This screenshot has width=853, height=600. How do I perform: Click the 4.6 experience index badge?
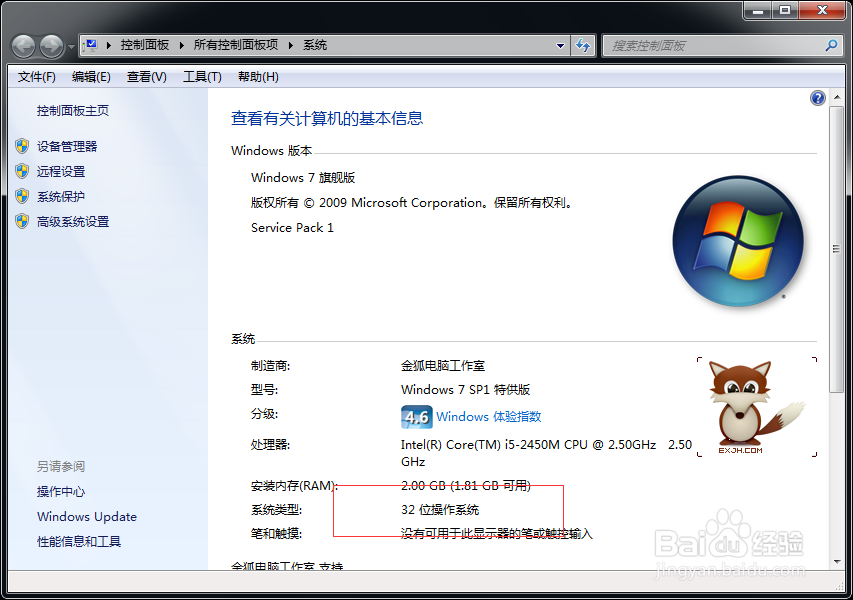click(417, 417)
